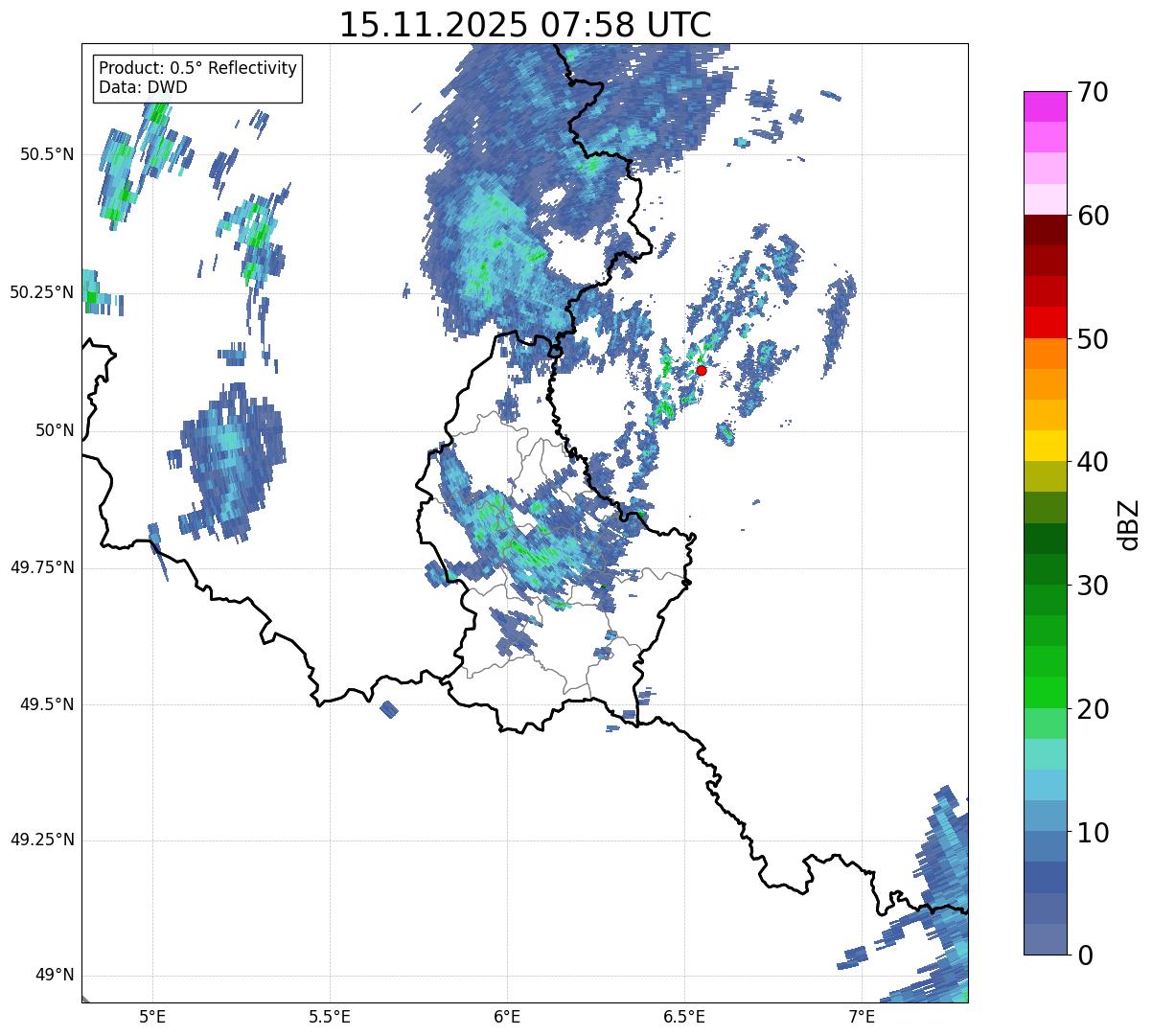Click the red station marker dot
The width and height of the screenshot is (1152, 1036).
coord(702,370)
